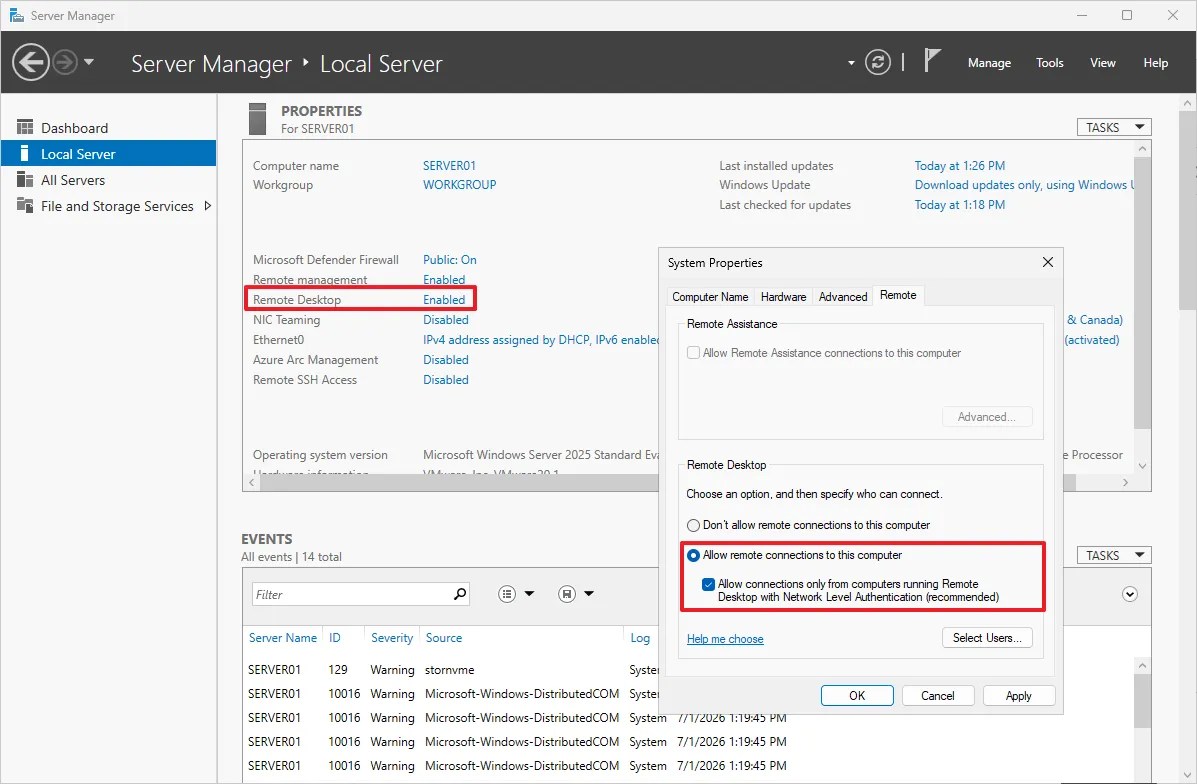This screenshot has width=1197, height=784.
Task: Click the events list criteria icon
Action: [x=507, y=594]
